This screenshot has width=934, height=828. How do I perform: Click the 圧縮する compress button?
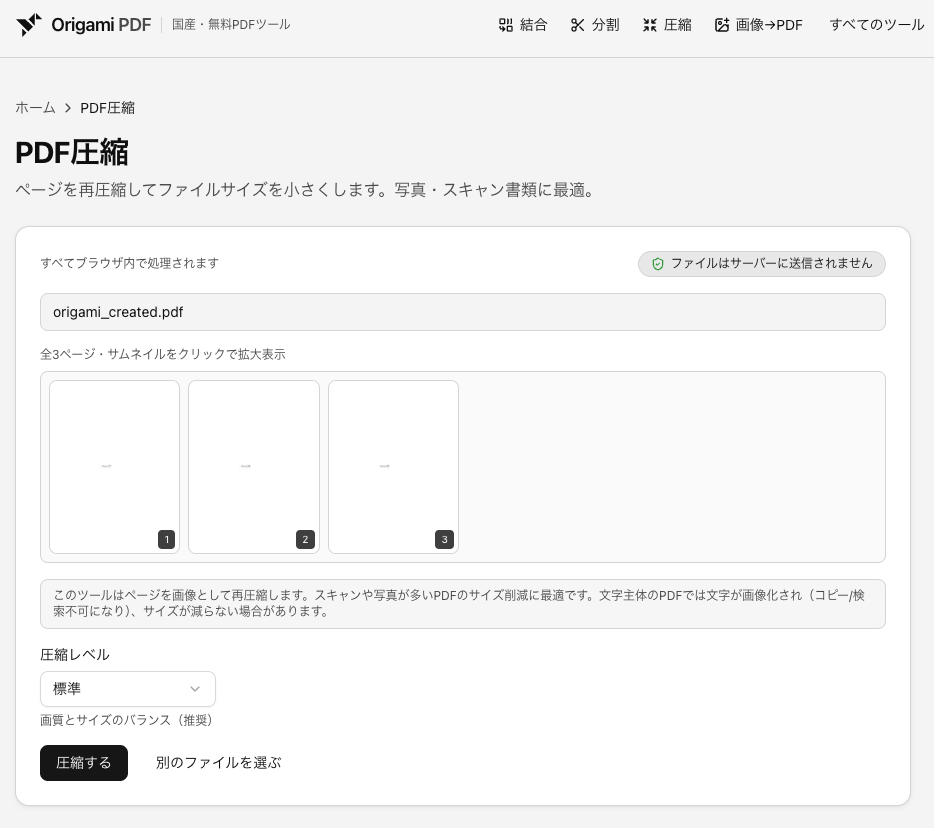click(84, 763)
